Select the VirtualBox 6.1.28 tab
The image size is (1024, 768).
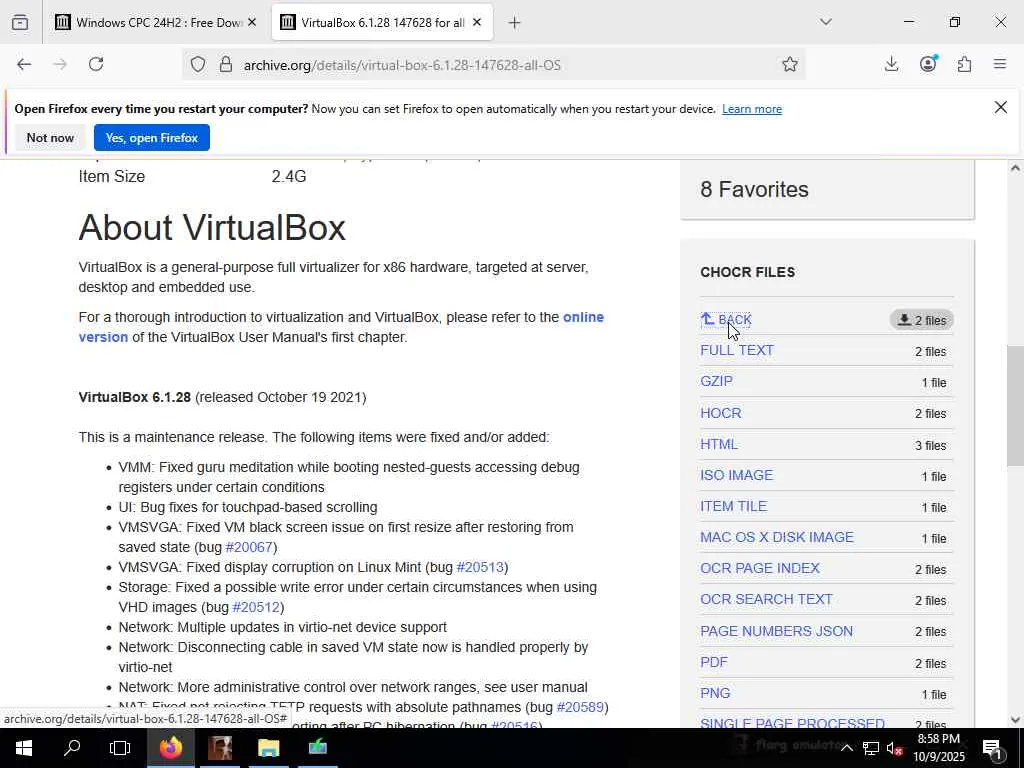click(x=382, y=23)
